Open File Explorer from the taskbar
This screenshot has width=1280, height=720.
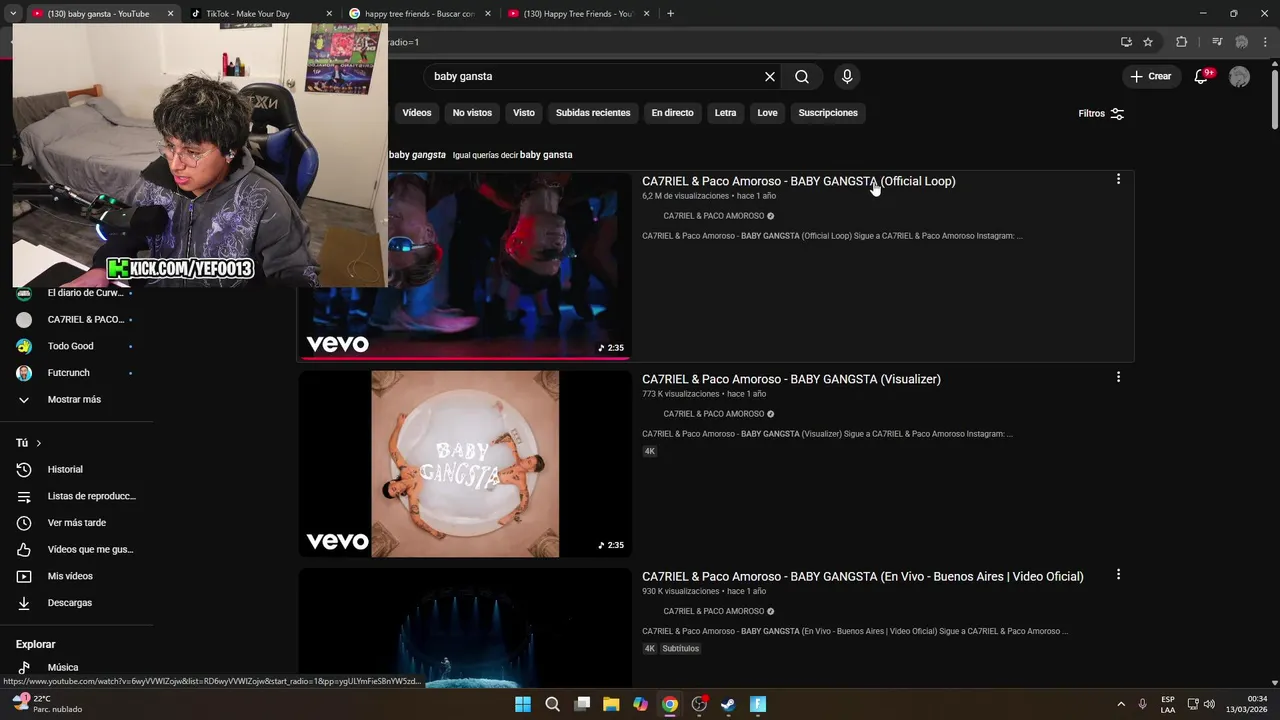click(x=611, y=704)
